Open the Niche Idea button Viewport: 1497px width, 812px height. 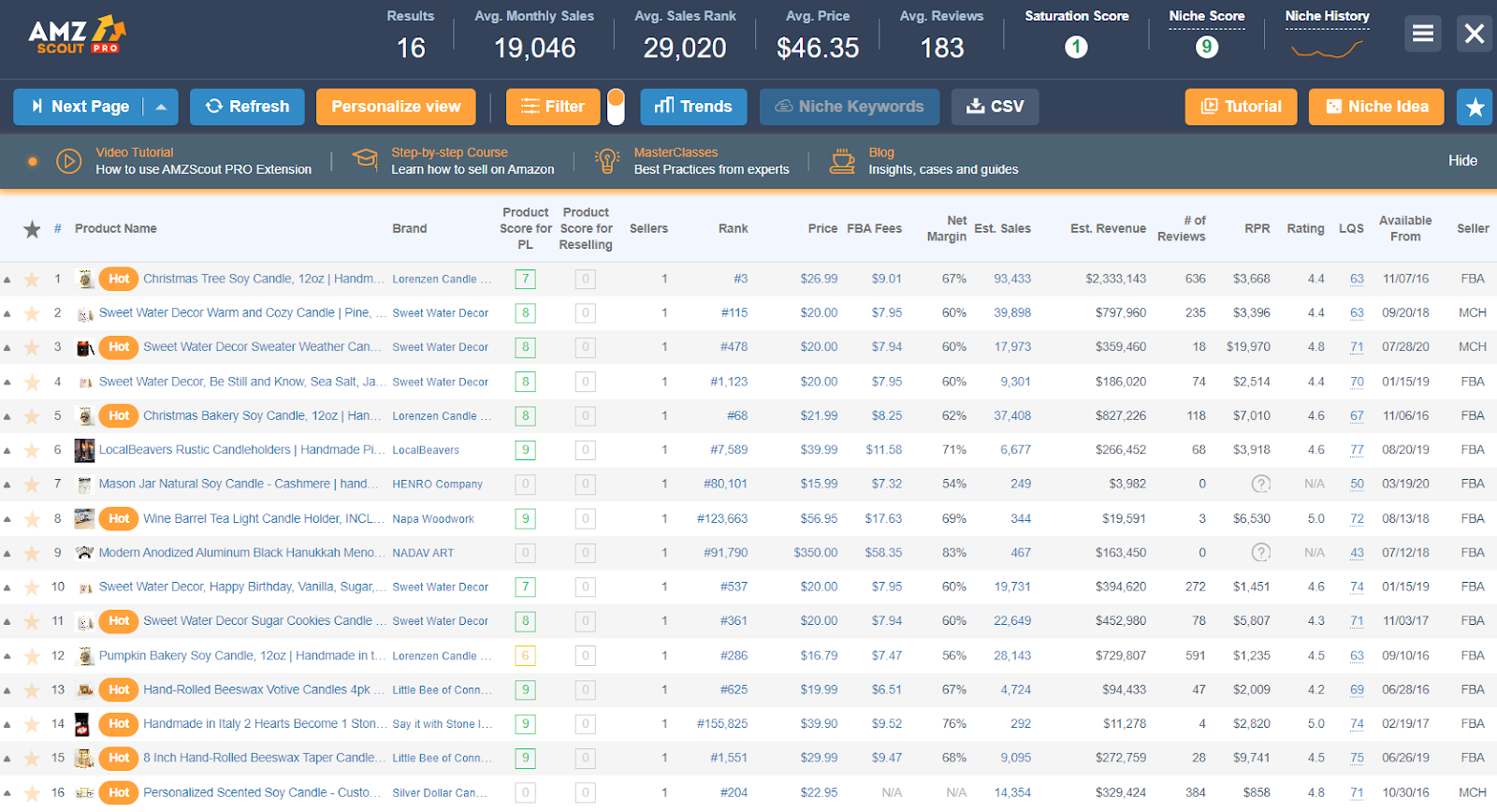(1376, 107)
